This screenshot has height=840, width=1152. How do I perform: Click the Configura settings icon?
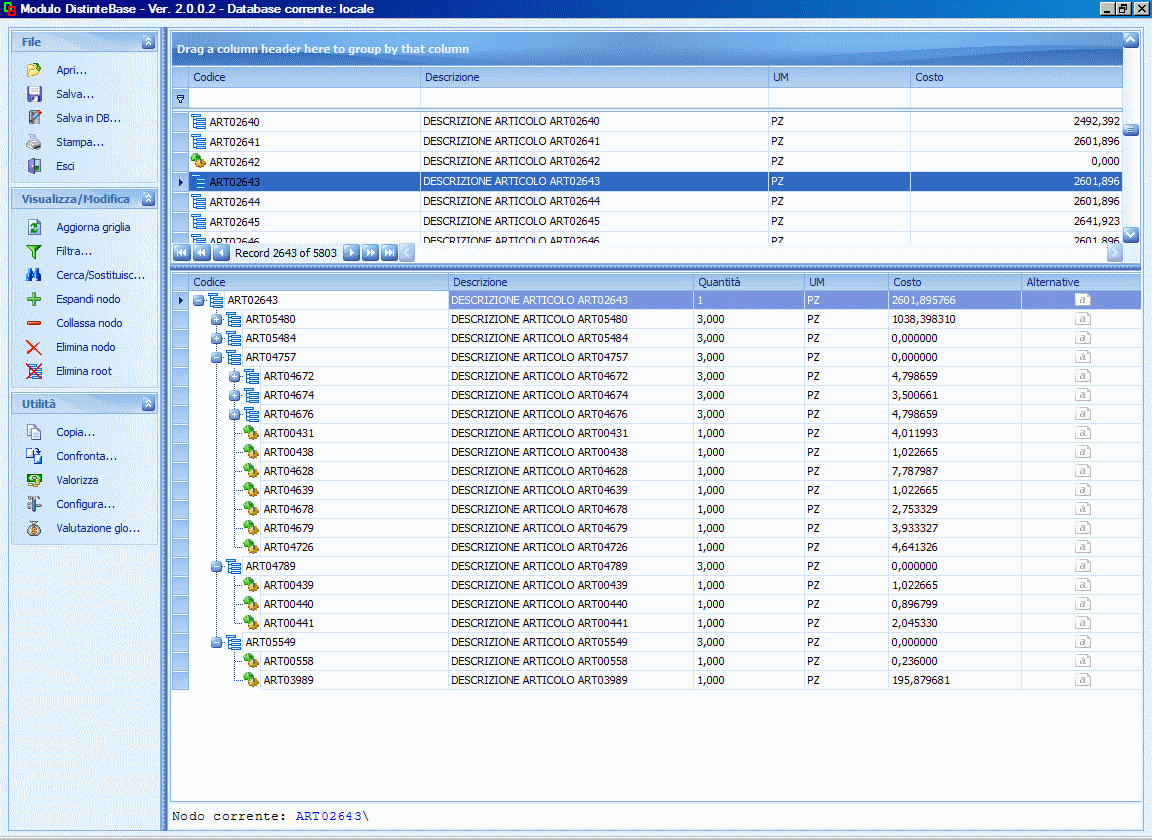tap(34, 504)
